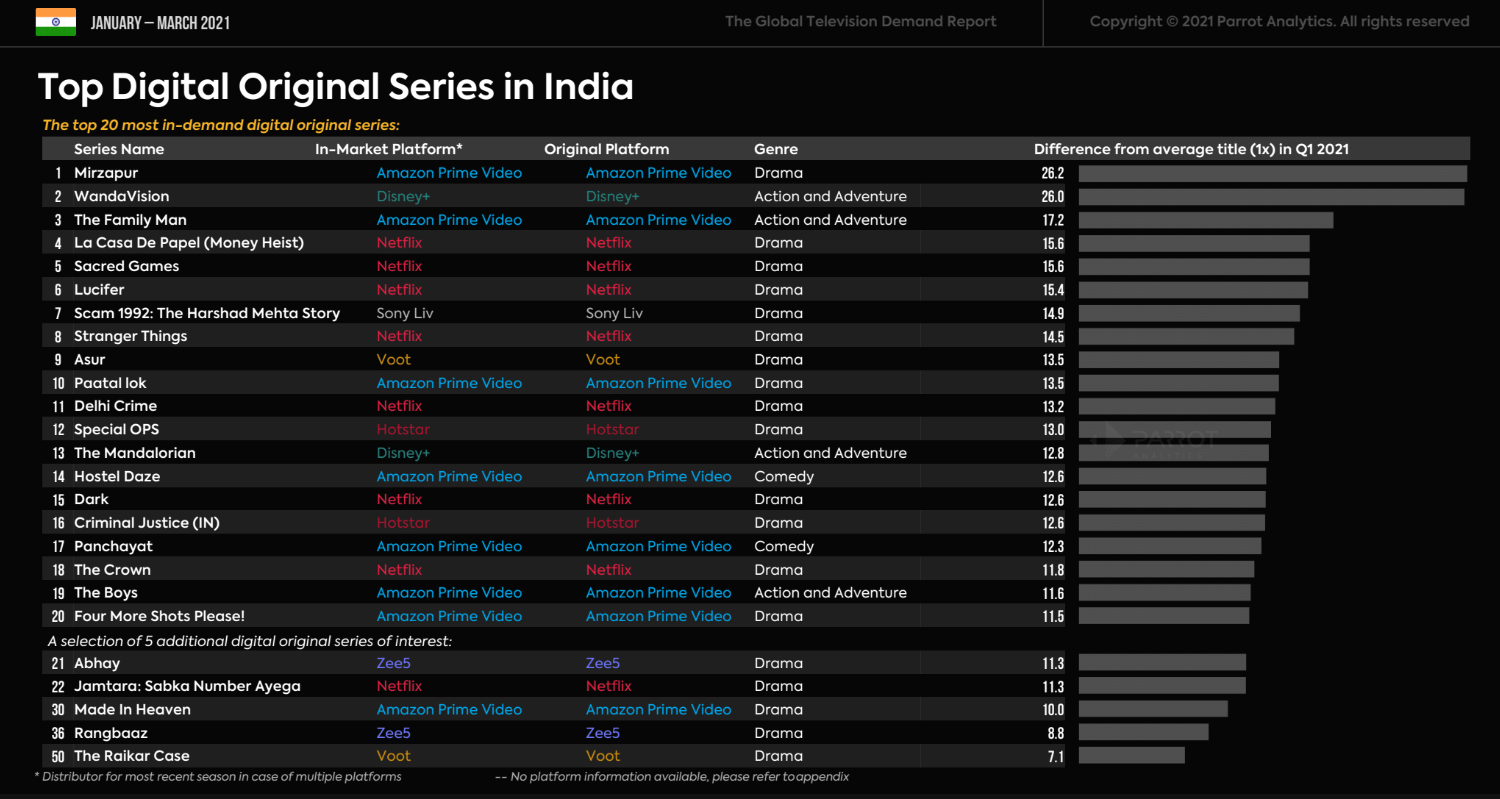
Task: Click In-Market 'Hotstar' in the Special OPS row
Action: tap(403, 430)
